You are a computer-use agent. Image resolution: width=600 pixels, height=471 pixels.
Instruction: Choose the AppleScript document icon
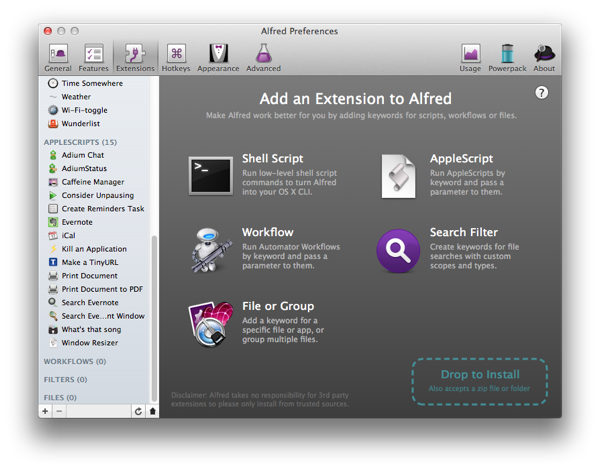398,176
